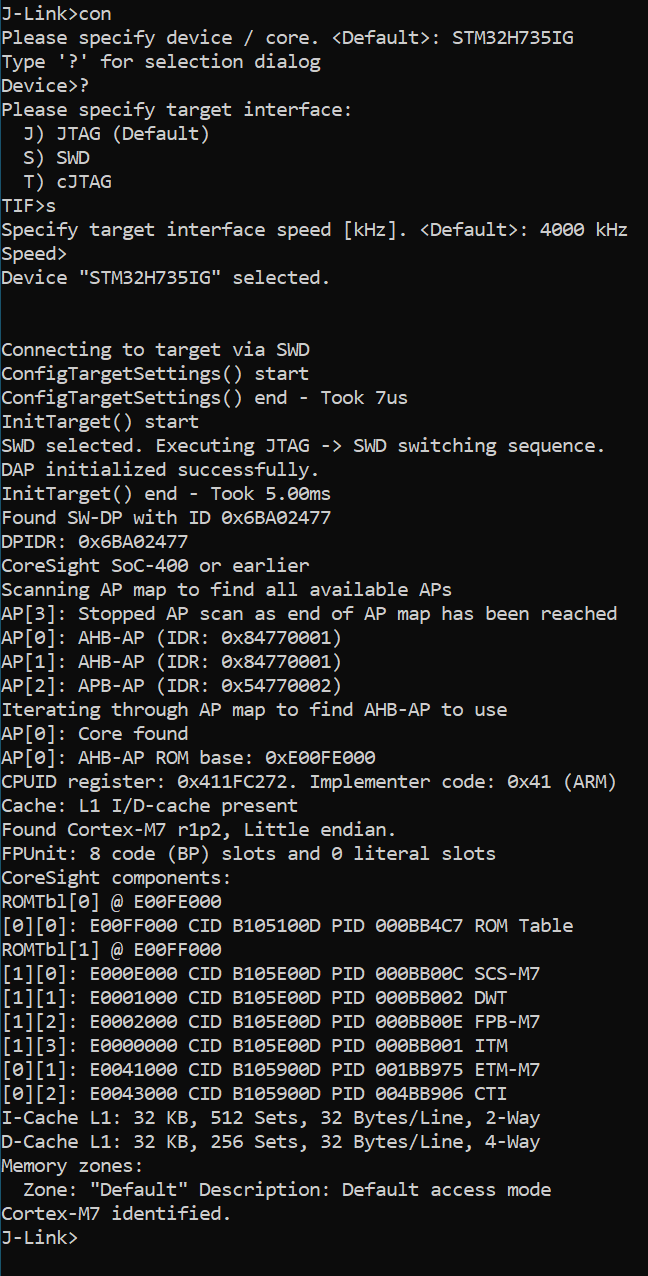Click the "D-Cache L1" information line
The image size is (648, 1276).
click(x=270, y=1142)
